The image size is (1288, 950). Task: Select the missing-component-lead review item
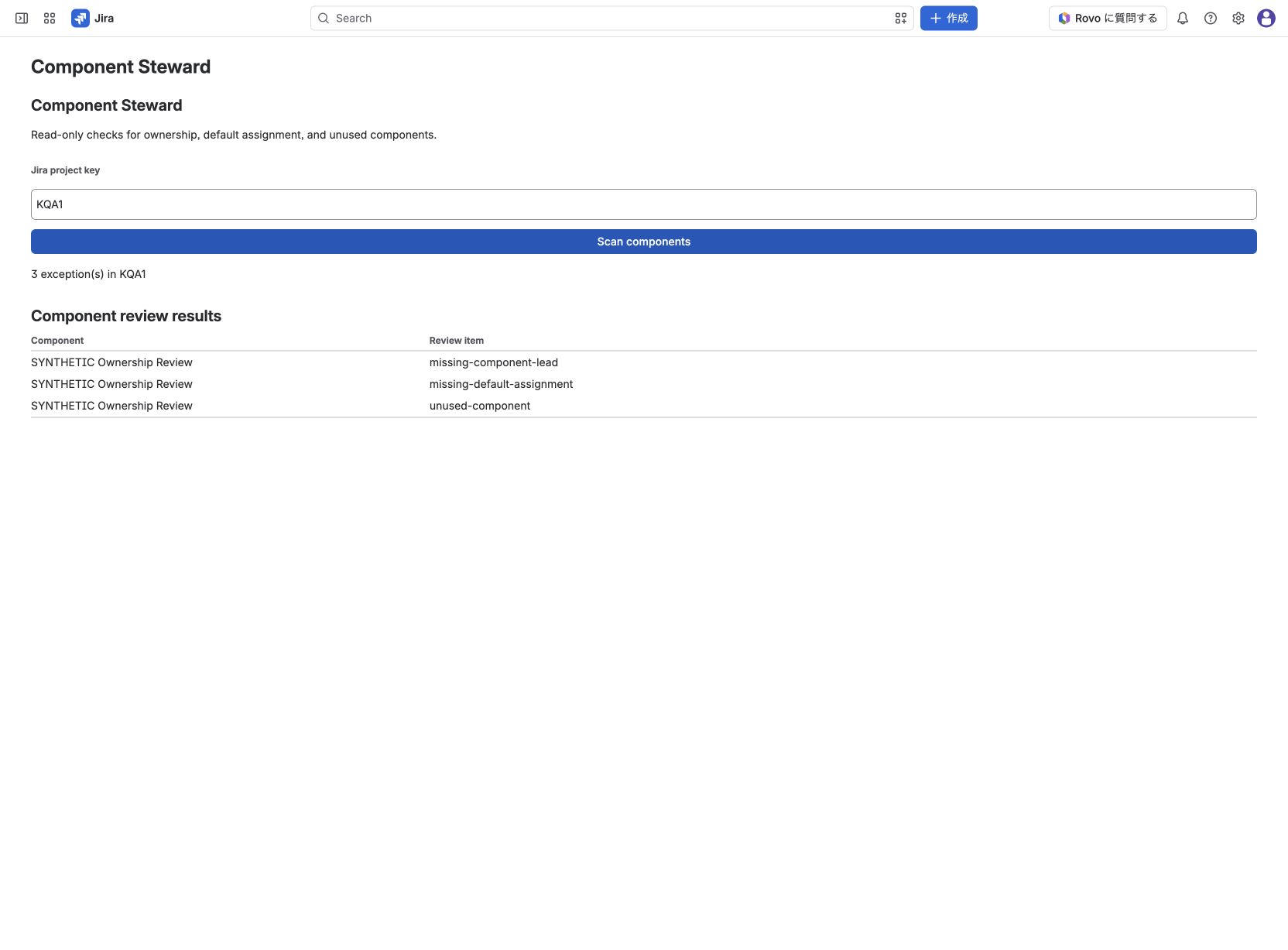pyautogui.click(x=494, y=362)
